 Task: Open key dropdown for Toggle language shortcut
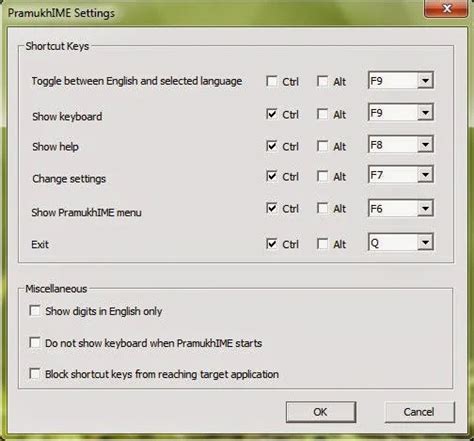[425, 80]
